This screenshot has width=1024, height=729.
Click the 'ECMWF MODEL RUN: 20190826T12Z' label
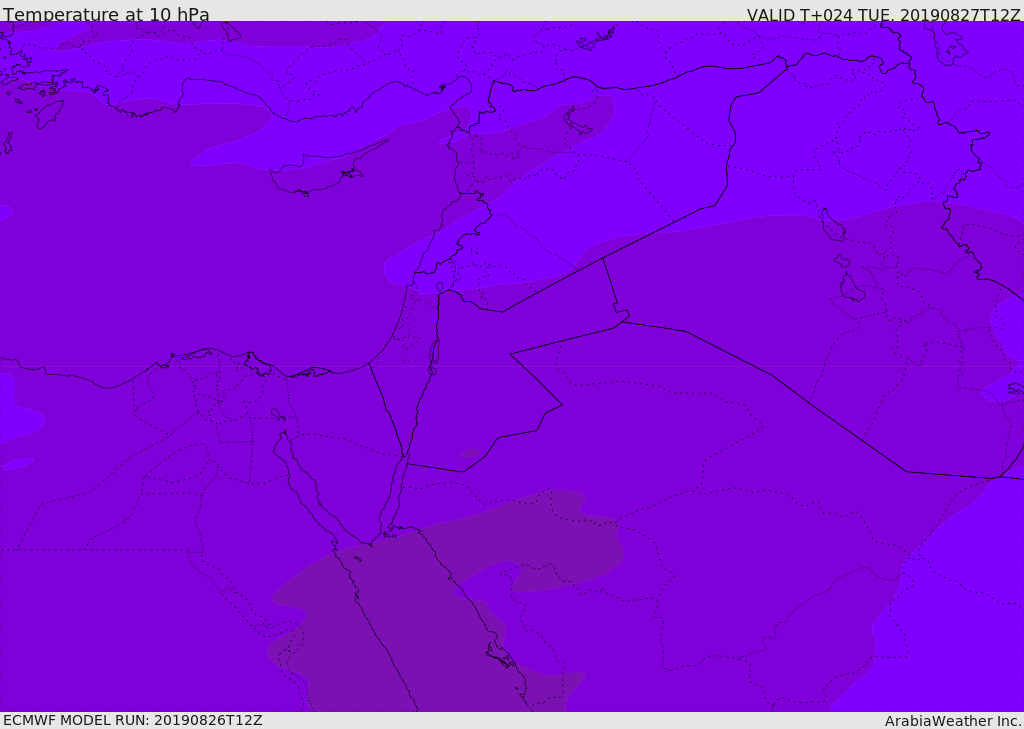tap(133, 720)
